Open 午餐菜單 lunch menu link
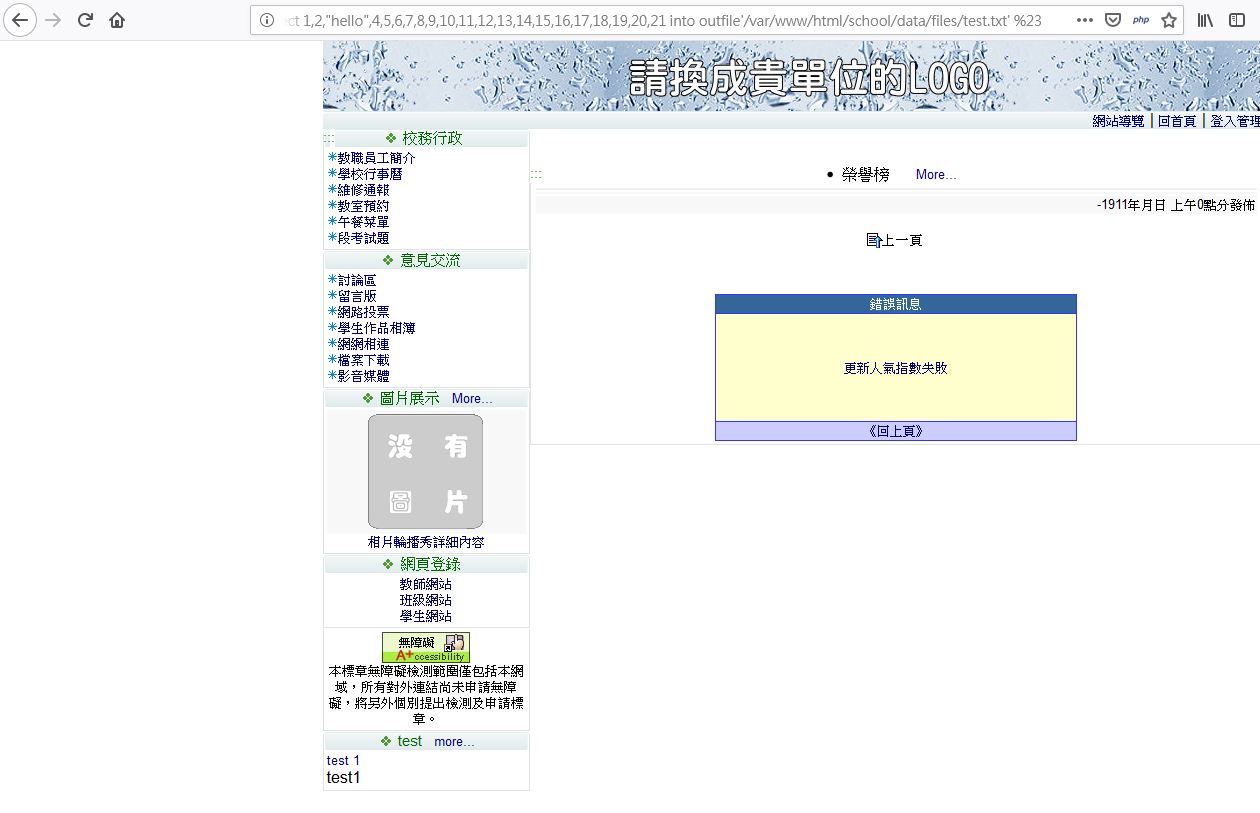The height and width of the screenshot is (813, 1260). (363, 222)
